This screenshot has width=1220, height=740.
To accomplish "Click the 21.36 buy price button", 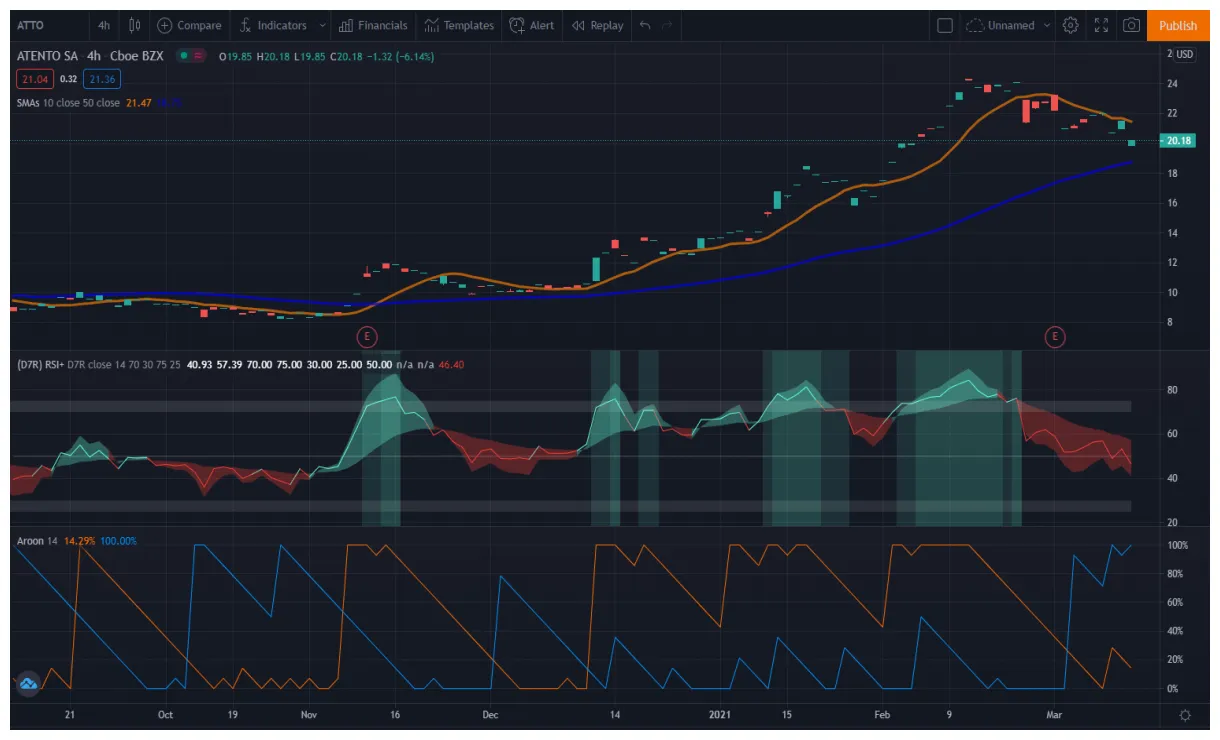I will pos(100,79).
